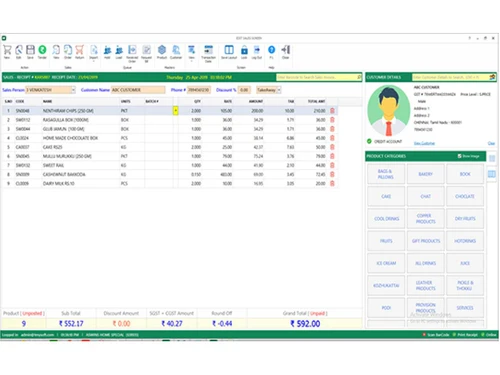Switch to the upper category layout view icon

[x=492, y=158]
